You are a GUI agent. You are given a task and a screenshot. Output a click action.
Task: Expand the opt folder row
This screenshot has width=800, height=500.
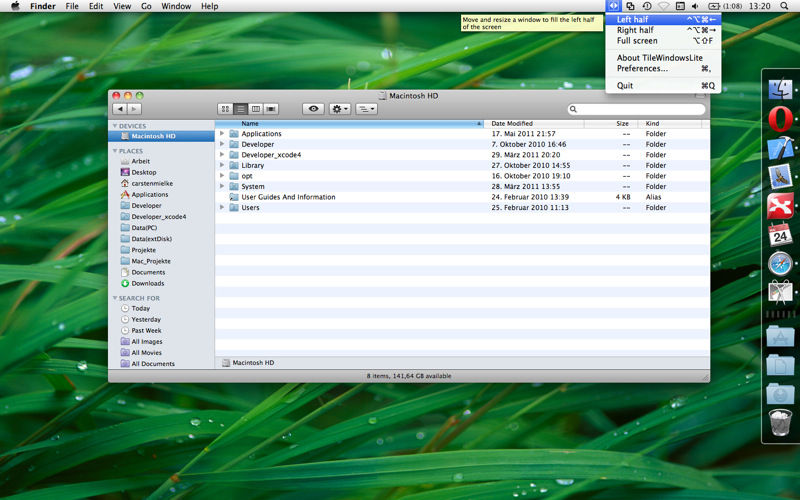[222, 176]
